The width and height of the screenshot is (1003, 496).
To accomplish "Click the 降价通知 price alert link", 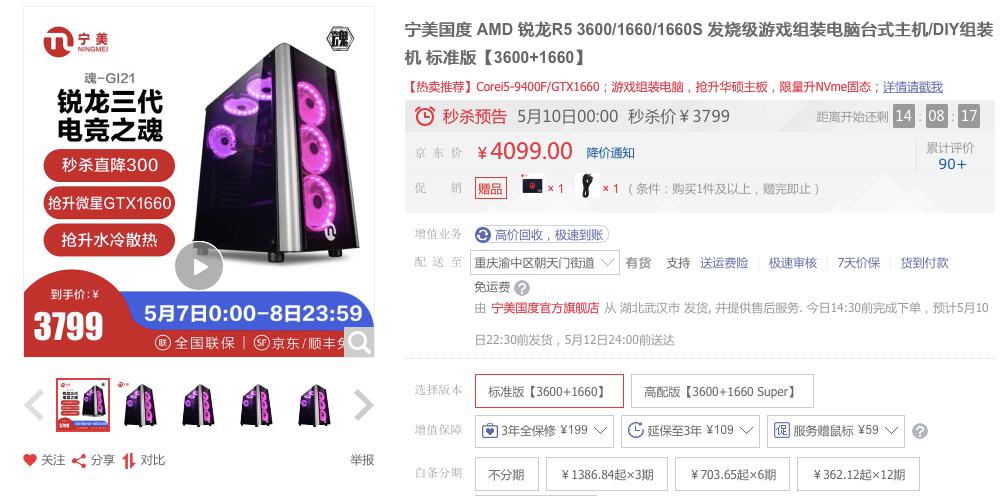I will pyautogui.click(x=610, y=153).
